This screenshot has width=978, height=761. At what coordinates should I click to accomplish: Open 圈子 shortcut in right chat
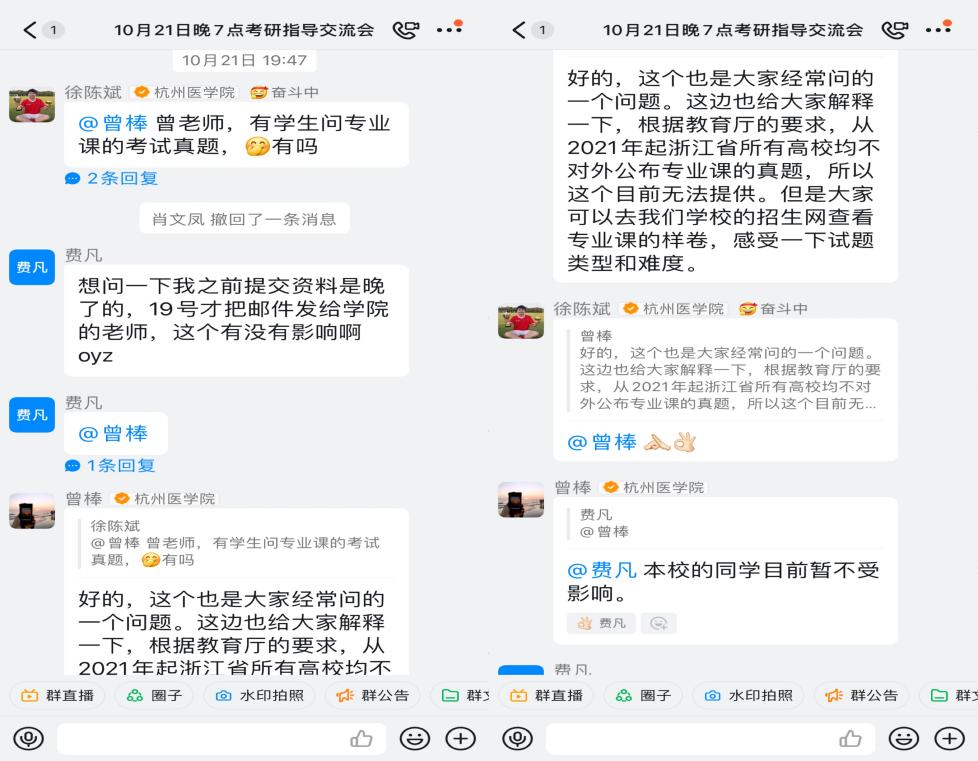pyautogui.click(x=643, y=695)
